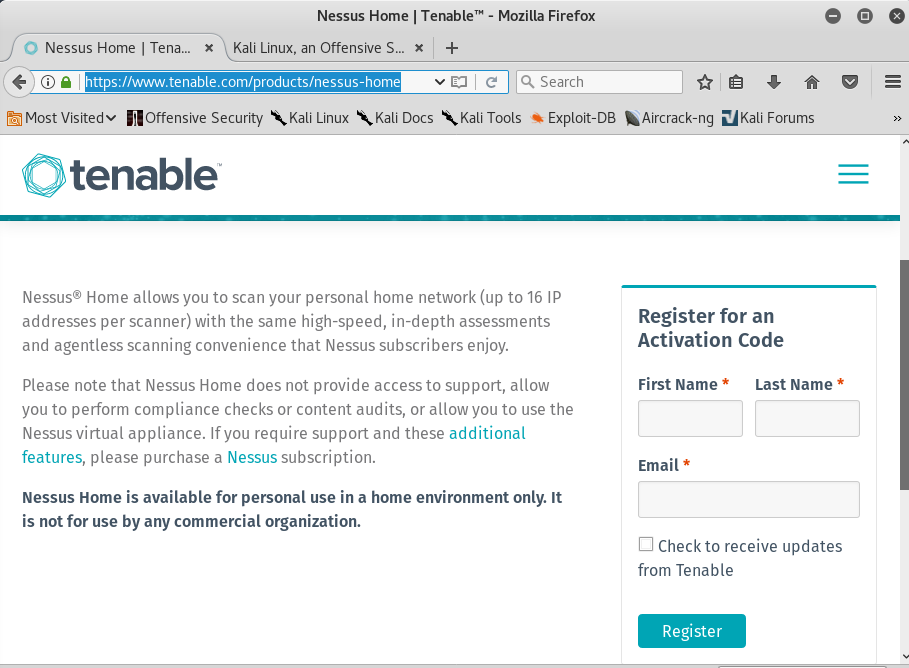The width and height of the screenshot is (909, 668).
Task: Go to the Firefox home page icon
Action: 812,82
